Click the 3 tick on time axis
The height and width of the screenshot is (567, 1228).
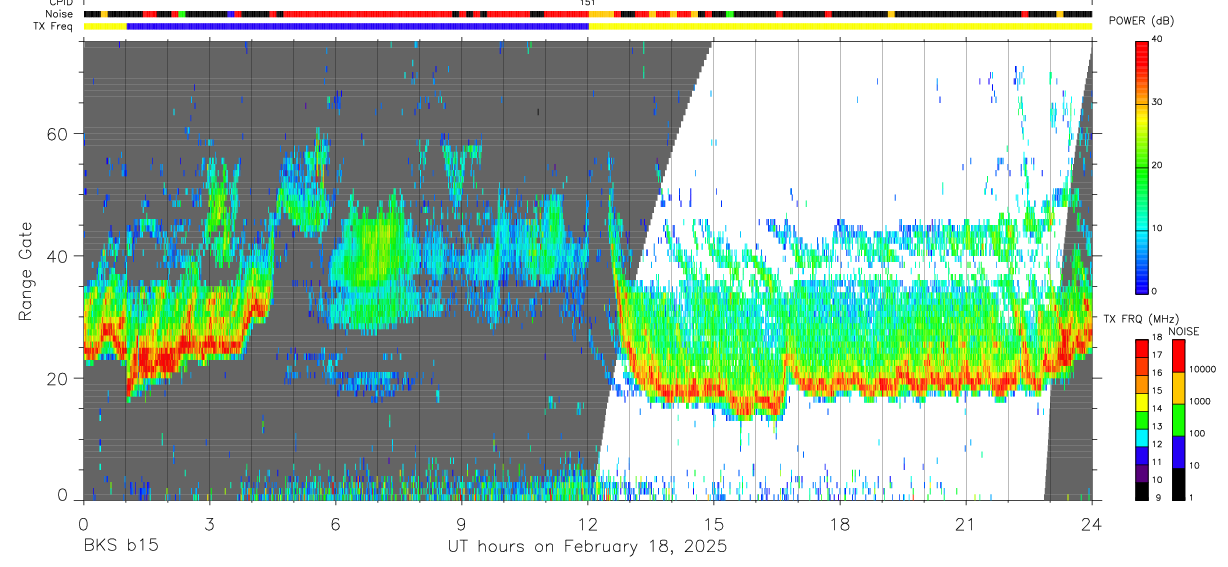[209, 523]
